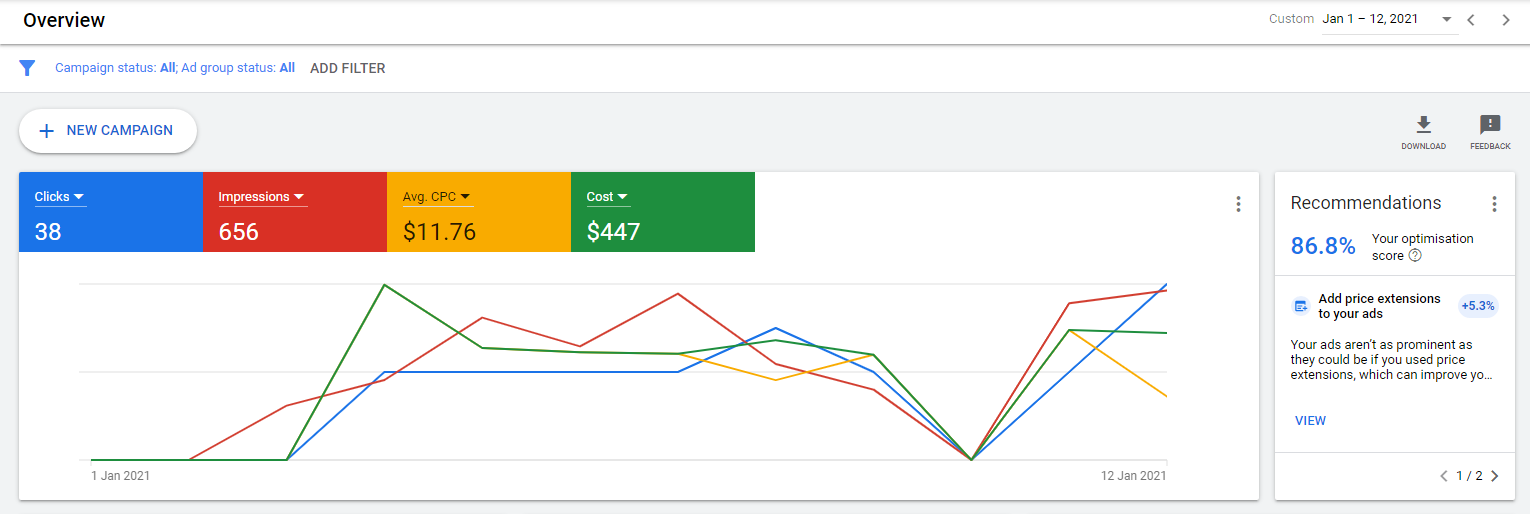The image size is (1530, 514).
Task: Click the NEW CAMPAIGN button
Action: 108,131
